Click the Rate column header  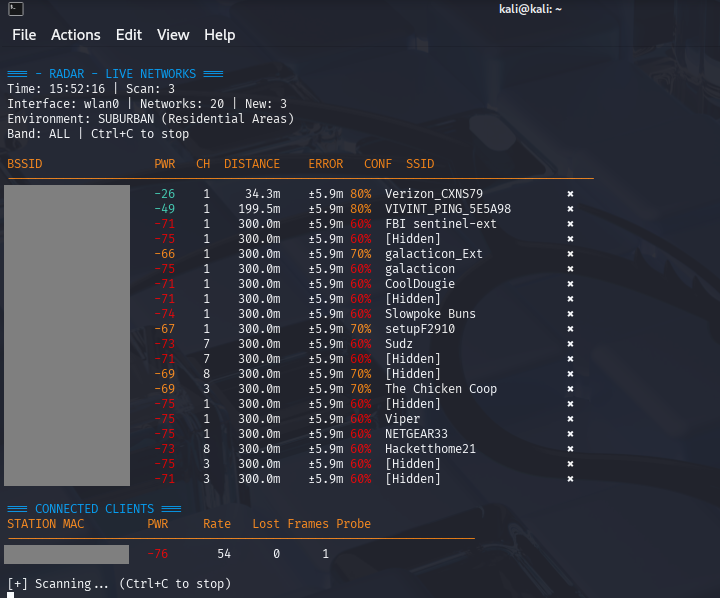click(217, 524)
